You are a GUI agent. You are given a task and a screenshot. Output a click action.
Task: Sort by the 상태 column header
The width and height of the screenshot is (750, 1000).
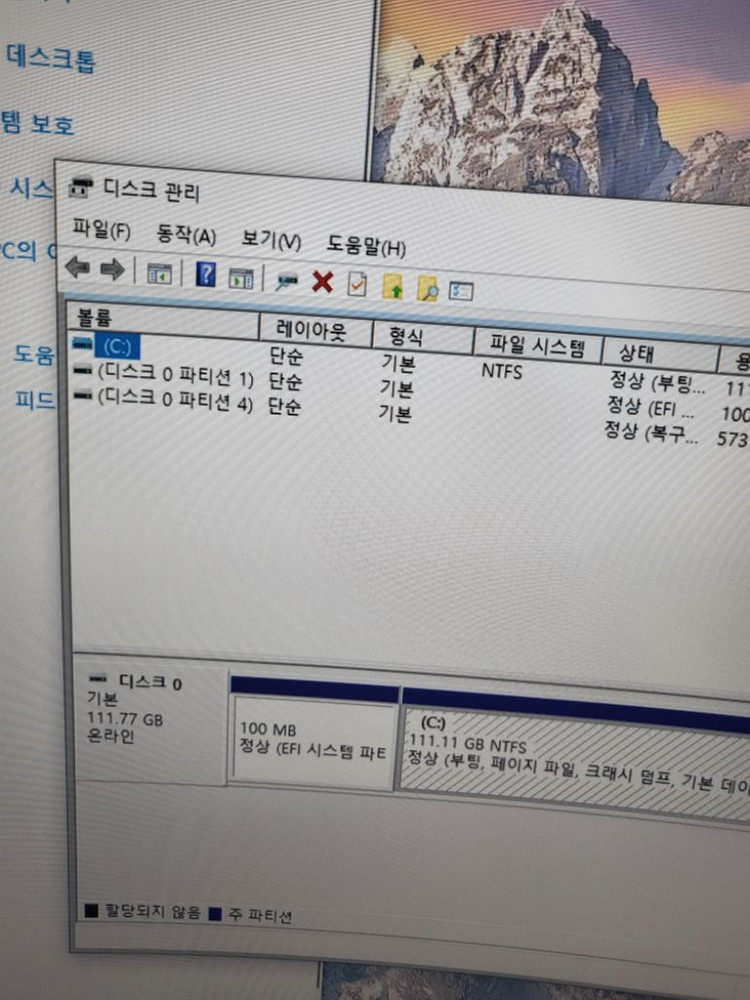[659, 355]
